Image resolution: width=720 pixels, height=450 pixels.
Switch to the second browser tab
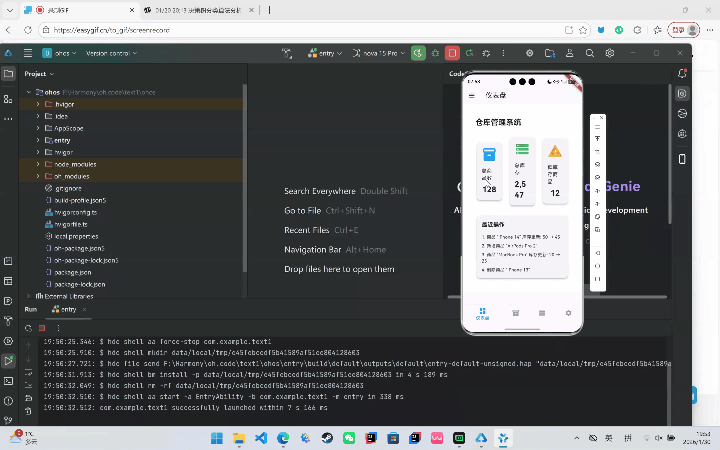tap(198, 10)
